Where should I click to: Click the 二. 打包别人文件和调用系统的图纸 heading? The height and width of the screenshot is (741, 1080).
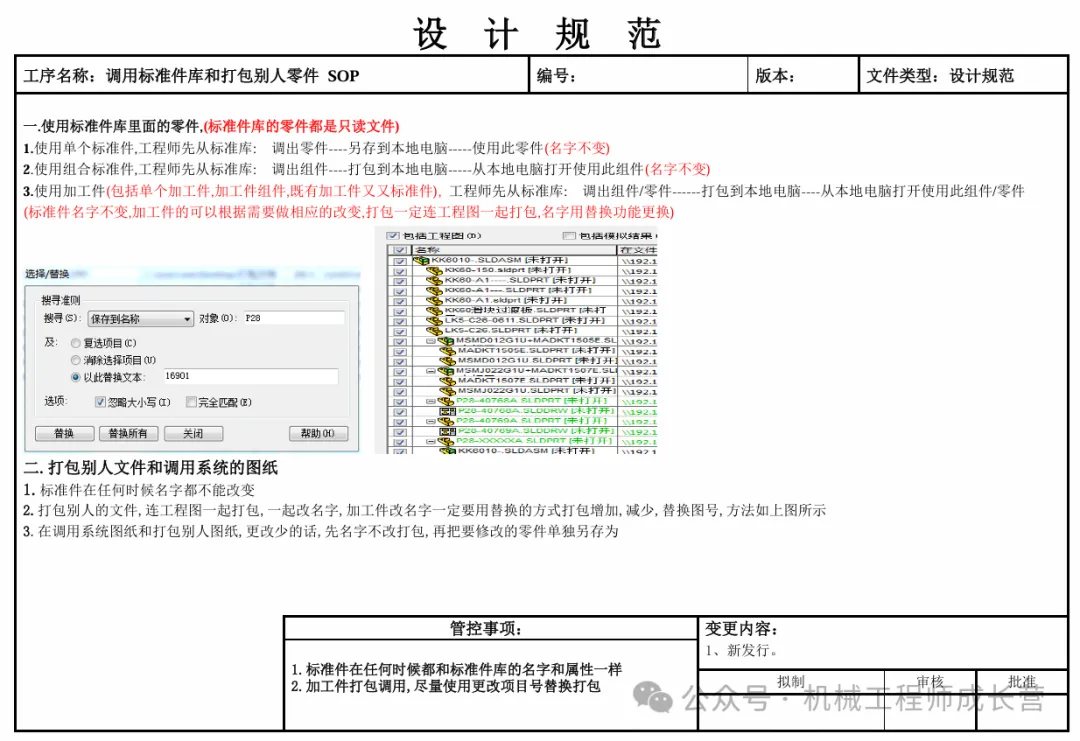[x=151, y=468]
